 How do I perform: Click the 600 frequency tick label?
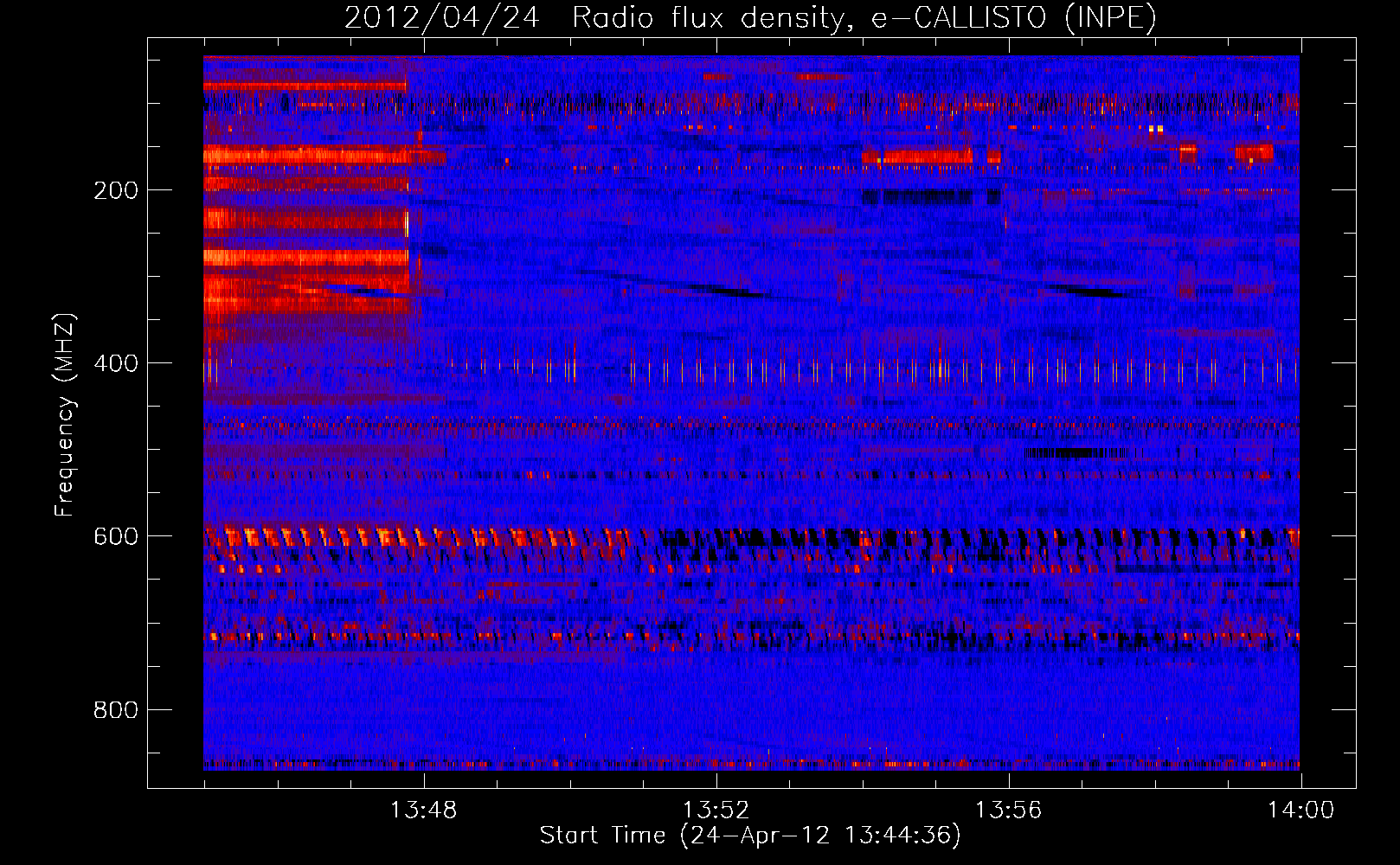coord(116,536)
